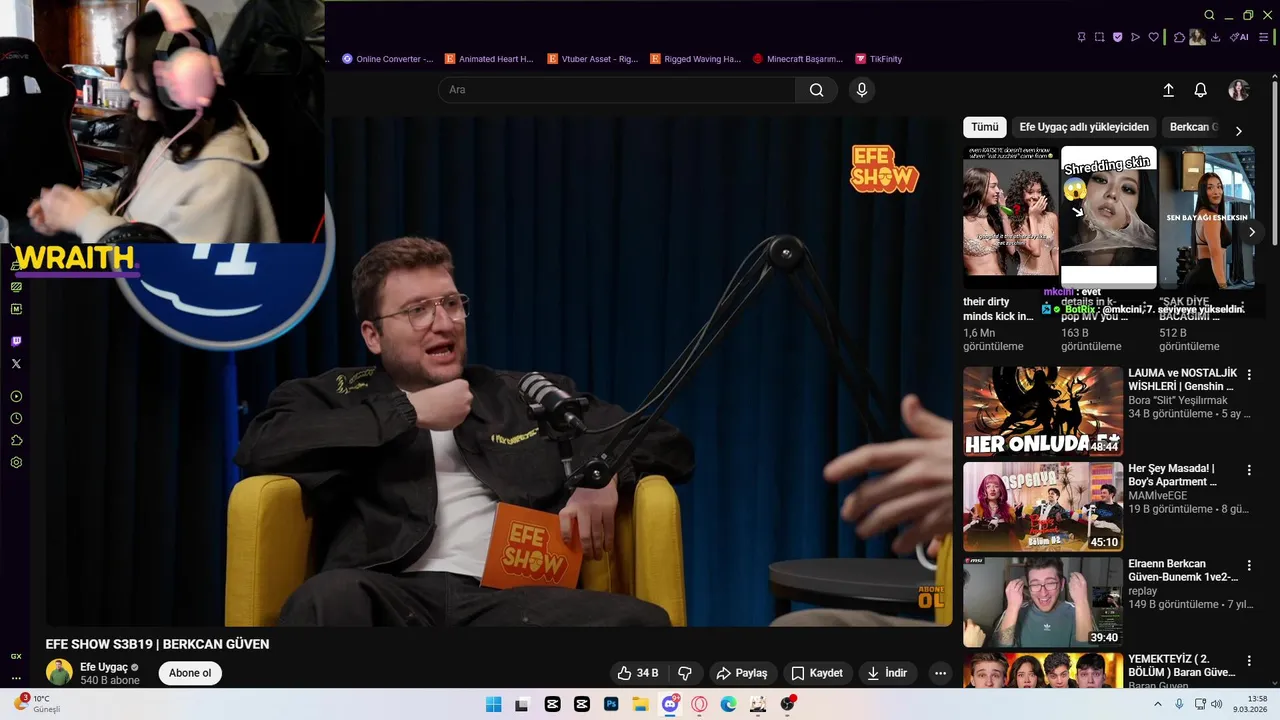
Task: Click the YouTube search magnifier button
Action: [x=817, y=90]
